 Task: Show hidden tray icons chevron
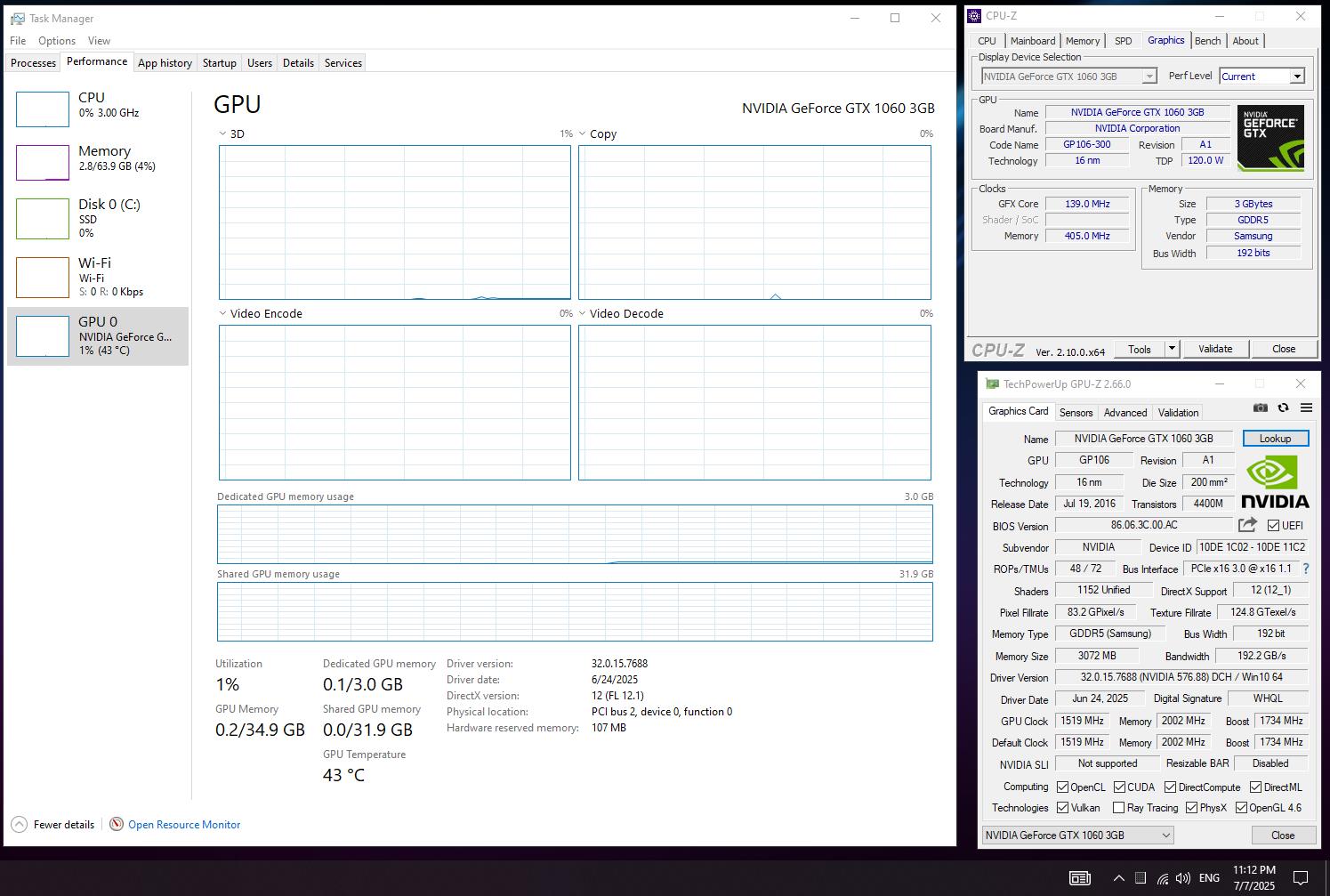click(1118, 878)
